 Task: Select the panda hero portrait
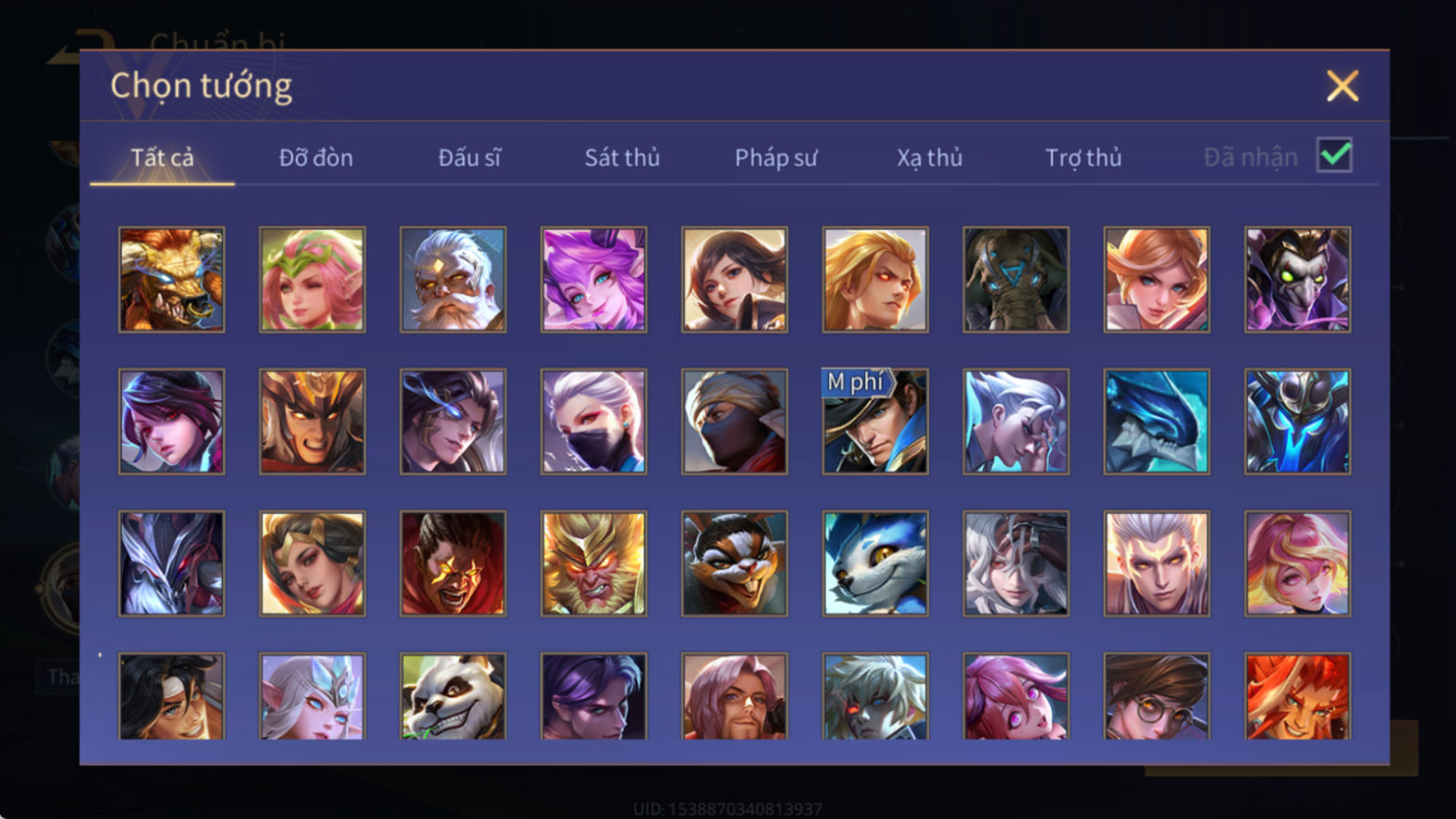(453, 696)
